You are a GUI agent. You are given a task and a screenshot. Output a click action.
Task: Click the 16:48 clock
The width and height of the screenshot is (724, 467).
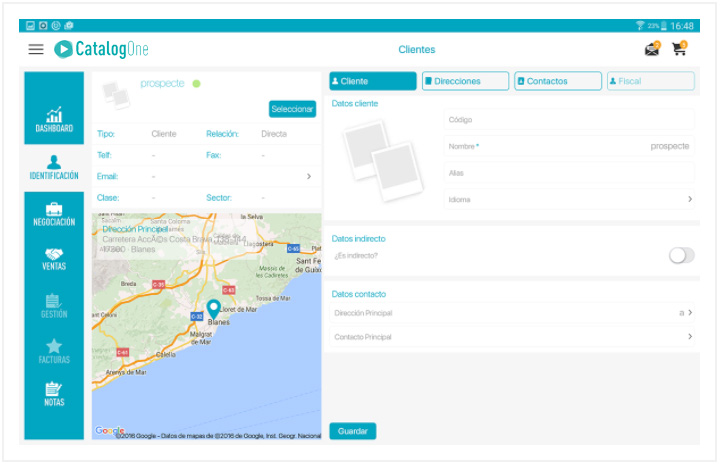tap(682, 26)
